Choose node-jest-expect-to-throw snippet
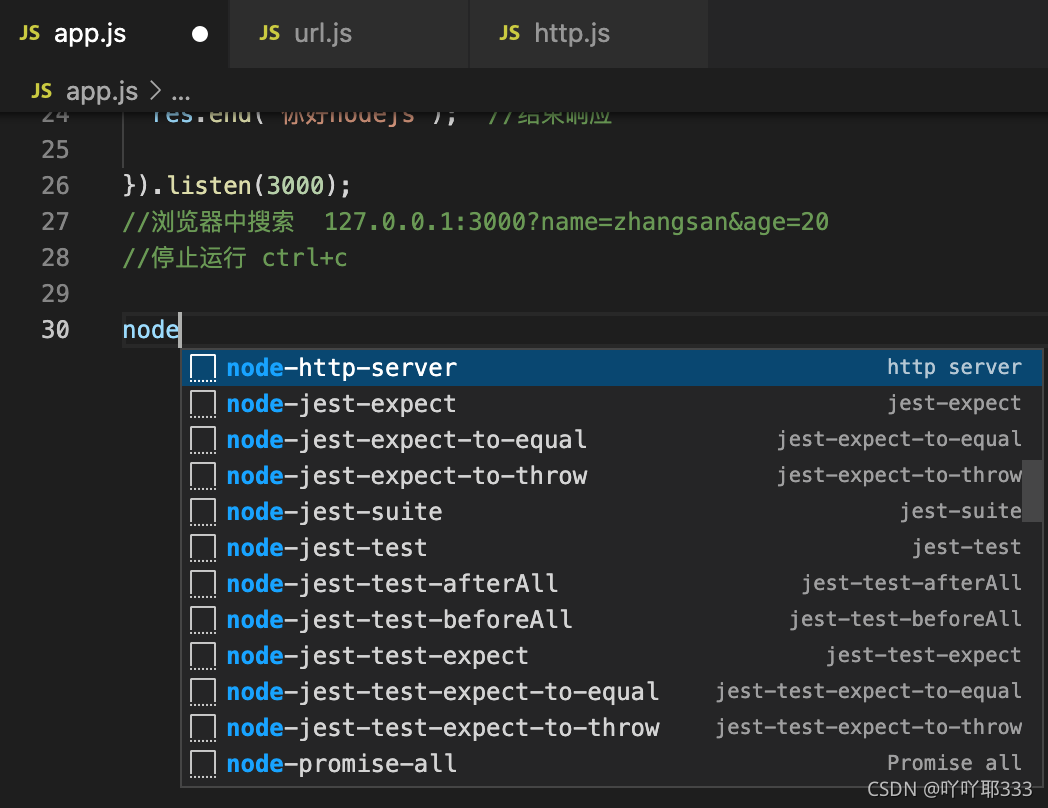Screen dimensions: 1048x808 point(612,476)
